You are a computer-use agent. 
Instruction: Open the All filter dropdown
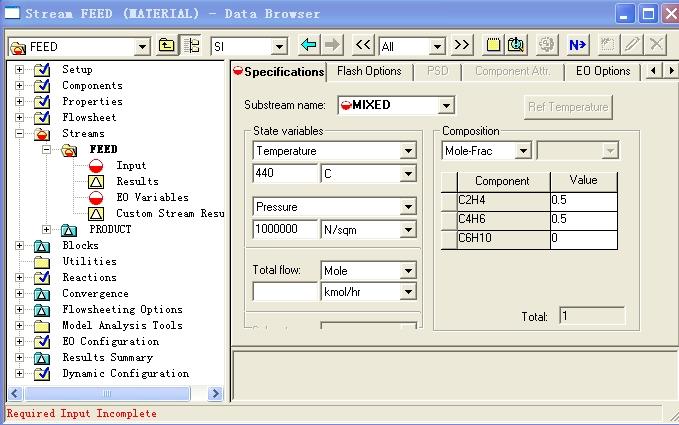tap(437, 46)
